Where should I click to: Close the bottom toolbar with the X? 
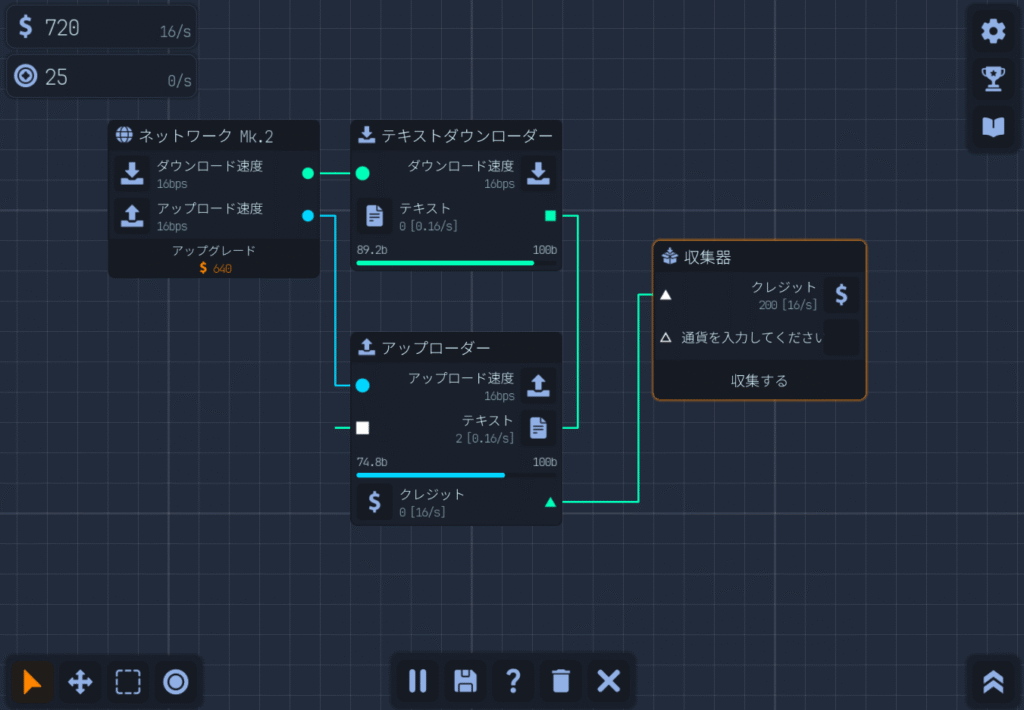pos(609,681)
